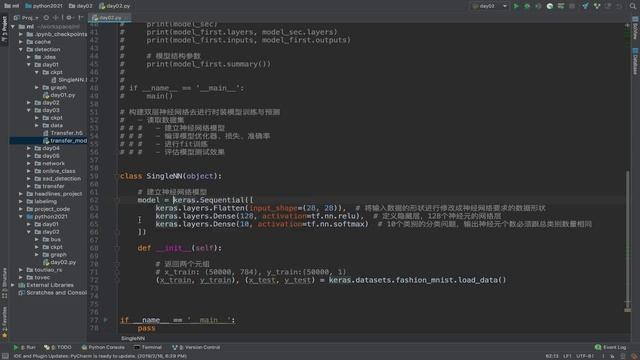The image size is (640, 360).
Task: Collapse the day01 folder under detection
Action: pos(29,64)
